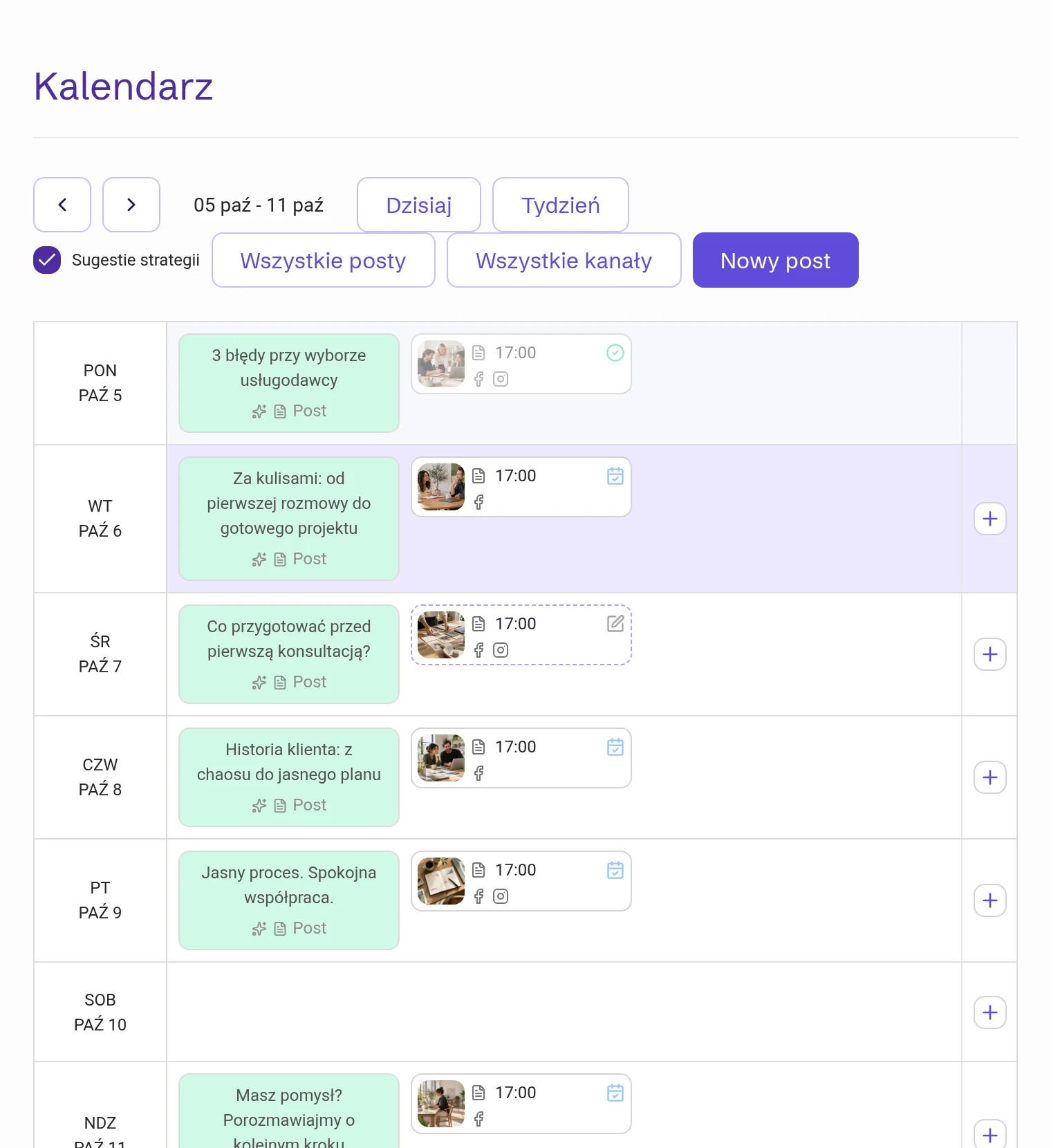Add post on ŚR PAŹ 7 with plus

coord(990,654)
